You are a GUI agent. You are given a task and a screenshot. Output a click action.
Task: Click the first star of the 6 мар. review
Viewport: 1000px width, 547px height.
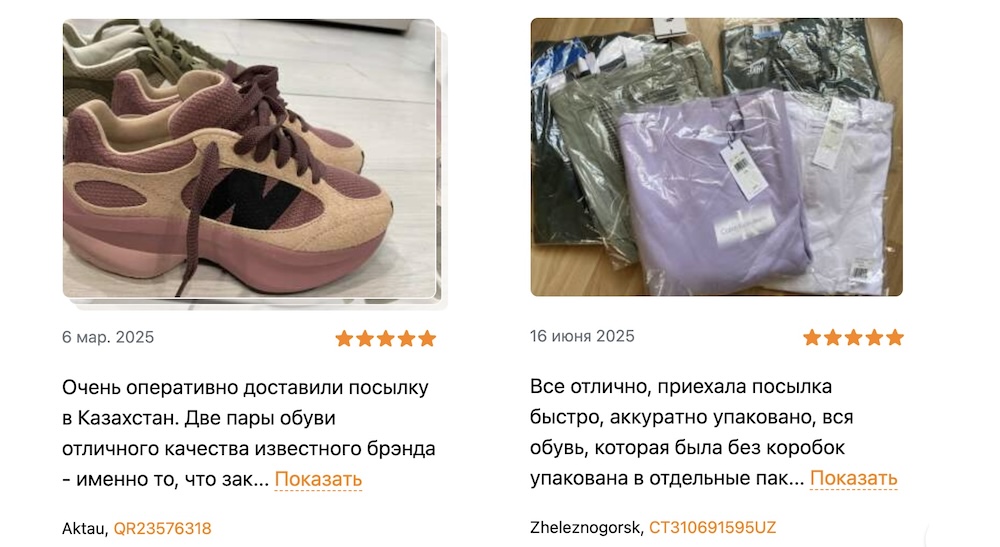[344, 338]
